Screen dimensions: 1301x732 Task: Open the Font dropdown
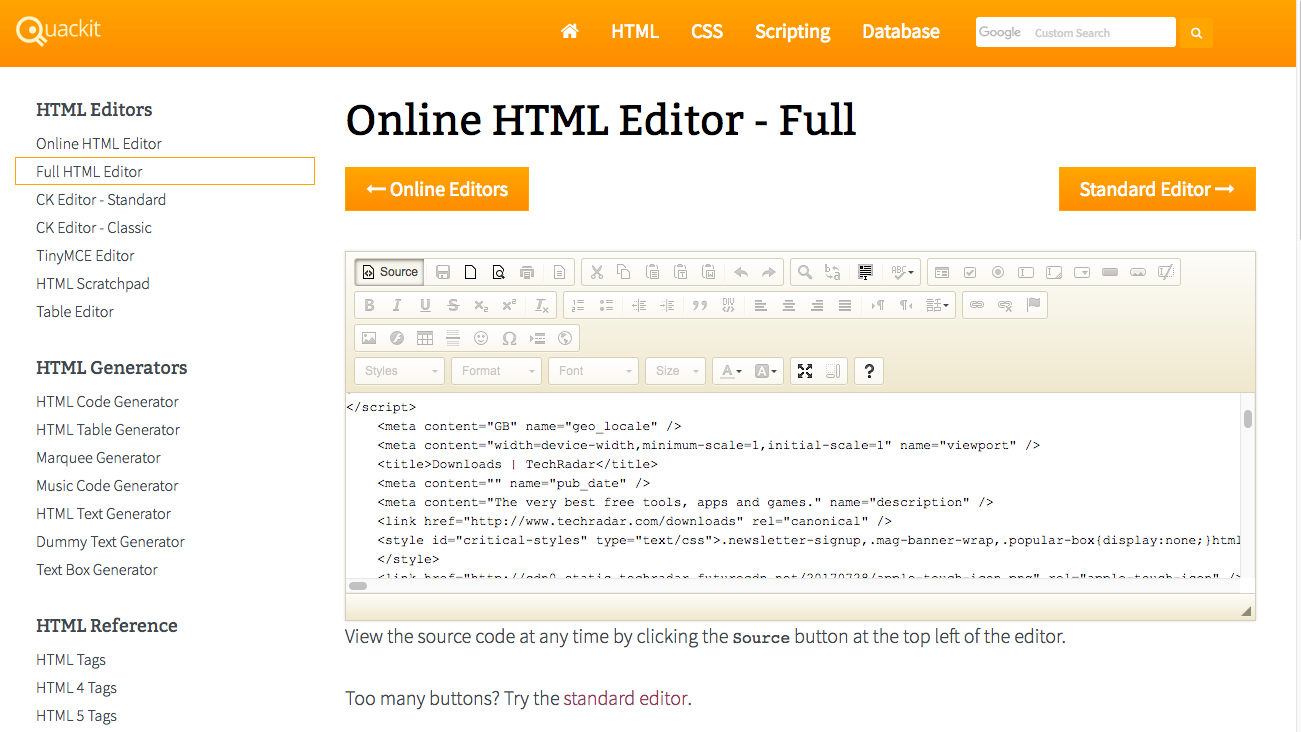click(593, 371)
